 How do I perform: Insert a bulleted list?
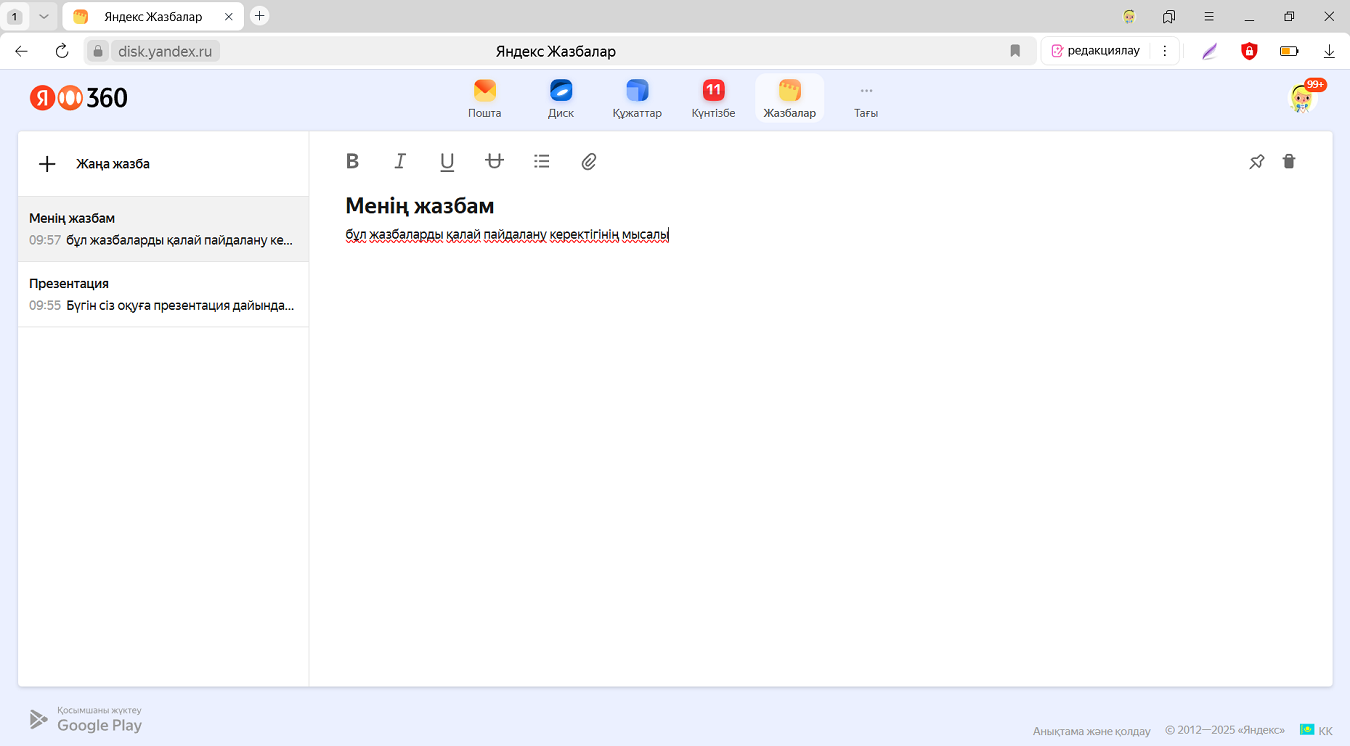pos(542,161)
